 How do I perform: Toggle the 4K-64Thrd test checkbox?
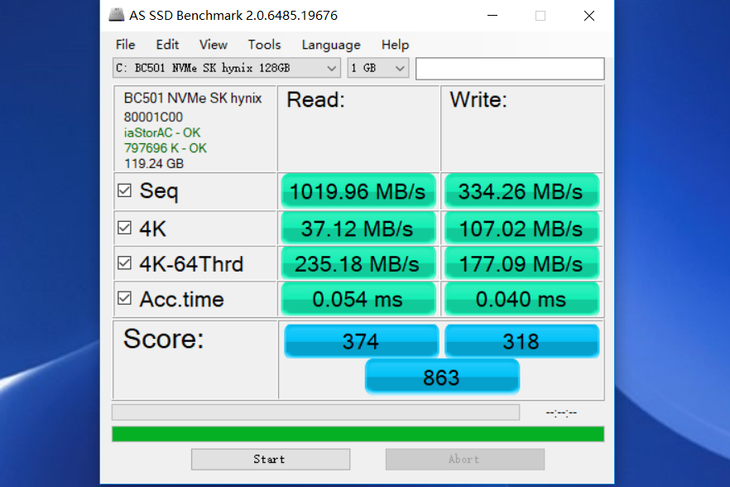(x=124, y=263)
